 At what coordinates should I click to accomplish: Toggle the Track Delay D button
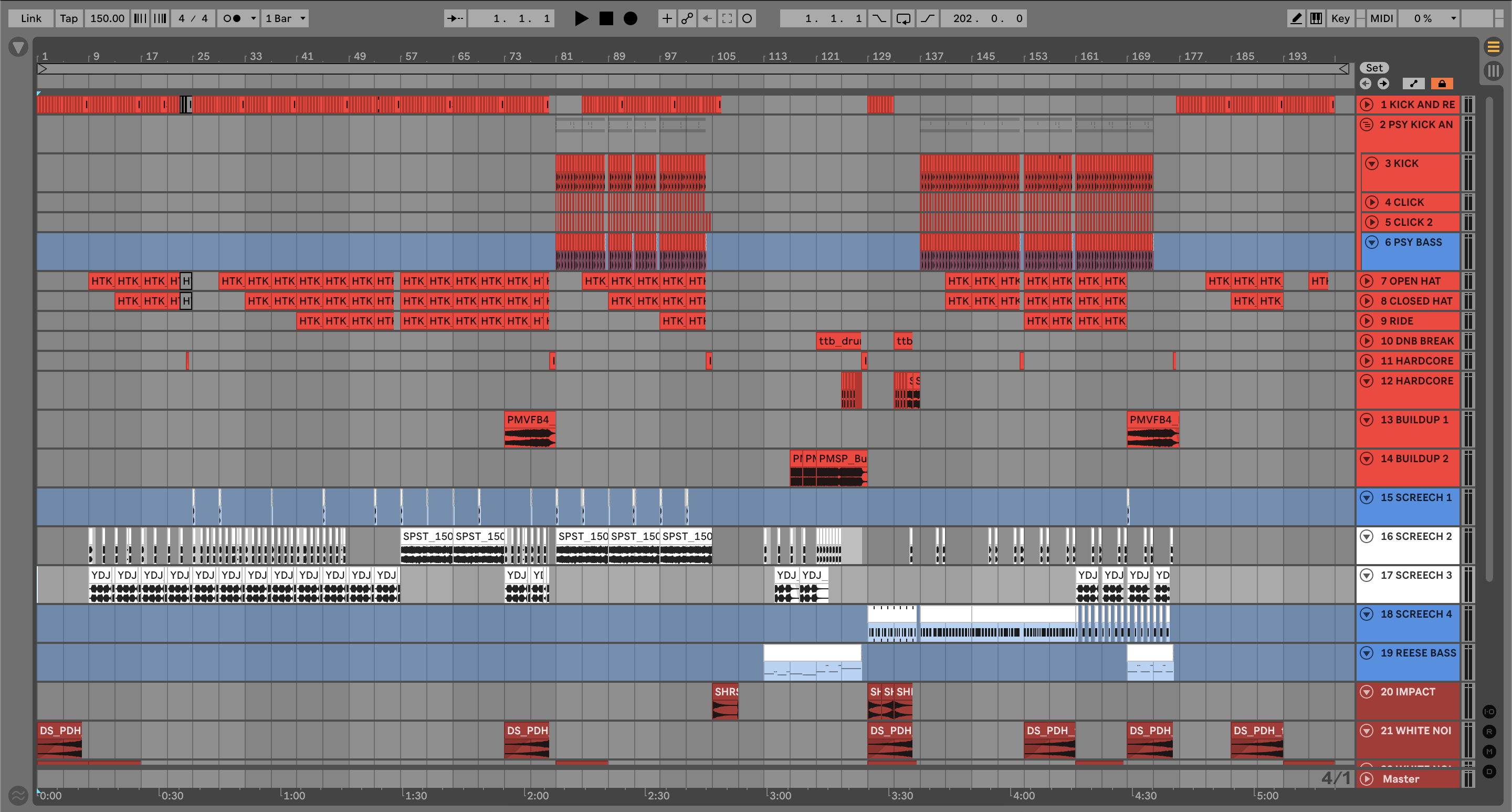1490,772
